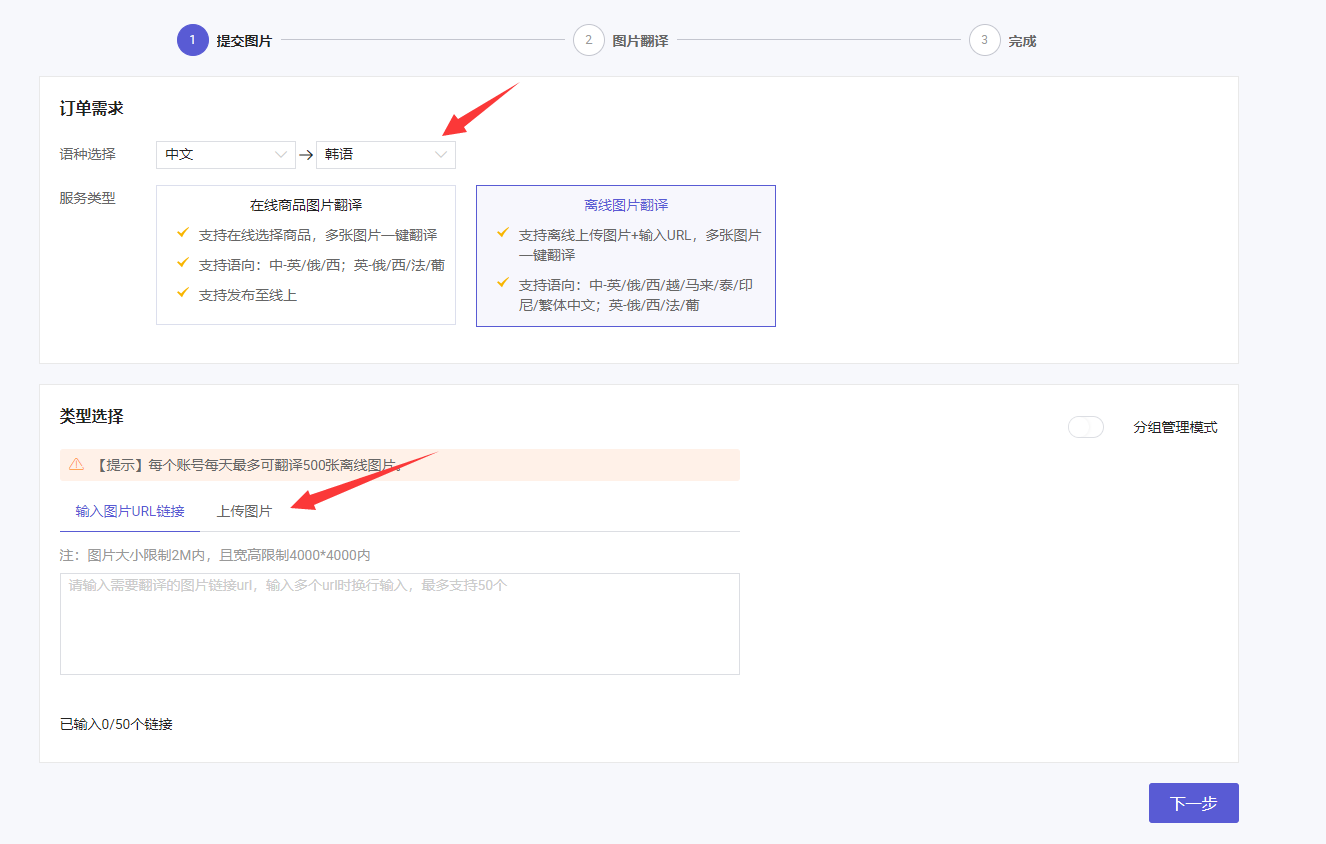The width and height of the screenshot is (1326, 844).
Task: Click the text 支持发布至线上
Action: (248, 295)
